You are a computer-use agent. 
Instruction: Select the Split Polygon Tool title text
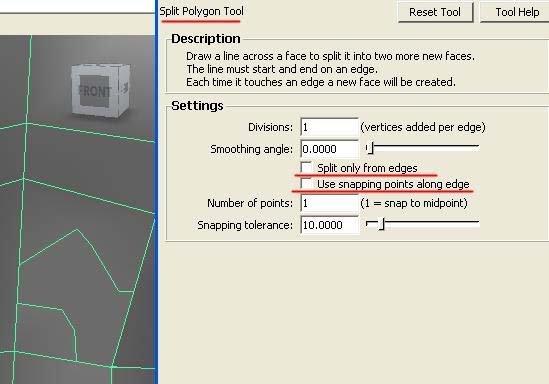201,11
